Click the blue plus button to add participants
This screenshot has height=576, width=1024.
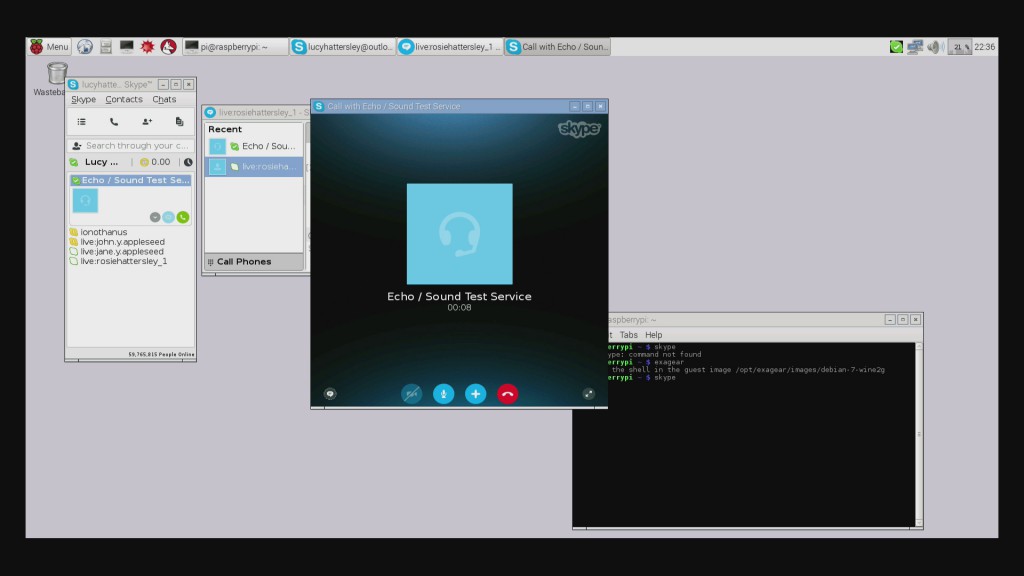tap(475, 394)
